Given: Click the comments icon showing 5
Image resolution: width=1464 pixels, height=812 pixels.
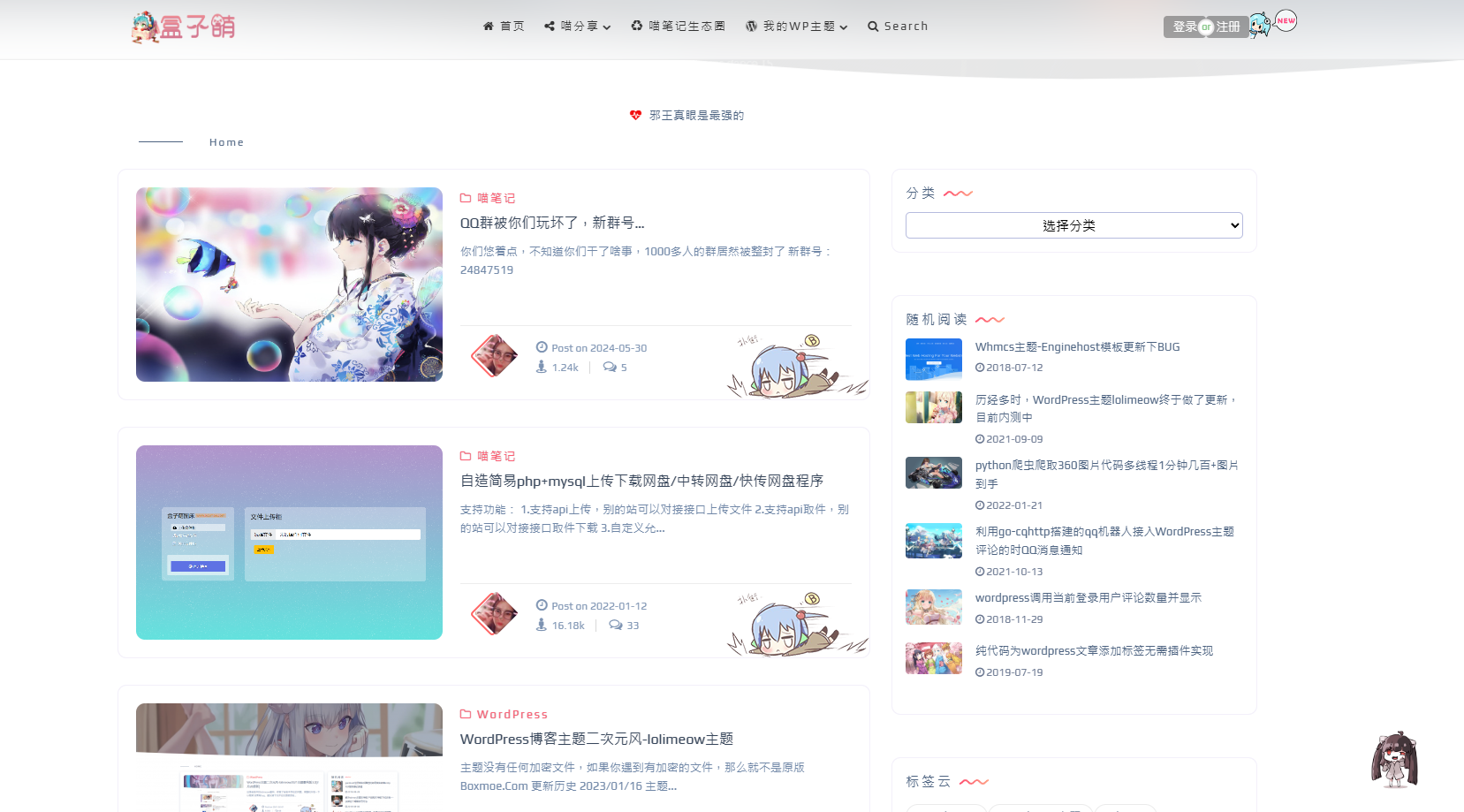Looking at the screenshot, I should pos(610,367).
